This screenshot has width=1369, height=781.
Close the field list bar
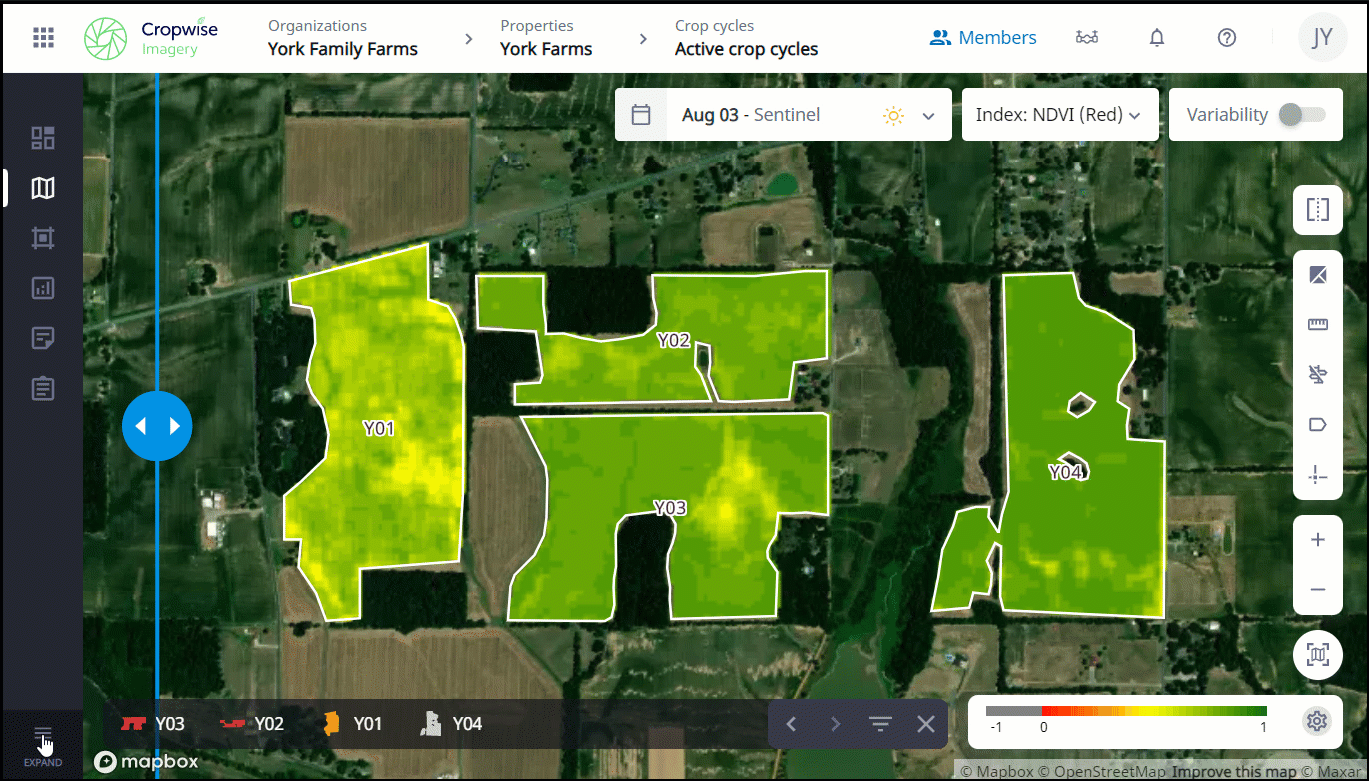pos(926,724)
